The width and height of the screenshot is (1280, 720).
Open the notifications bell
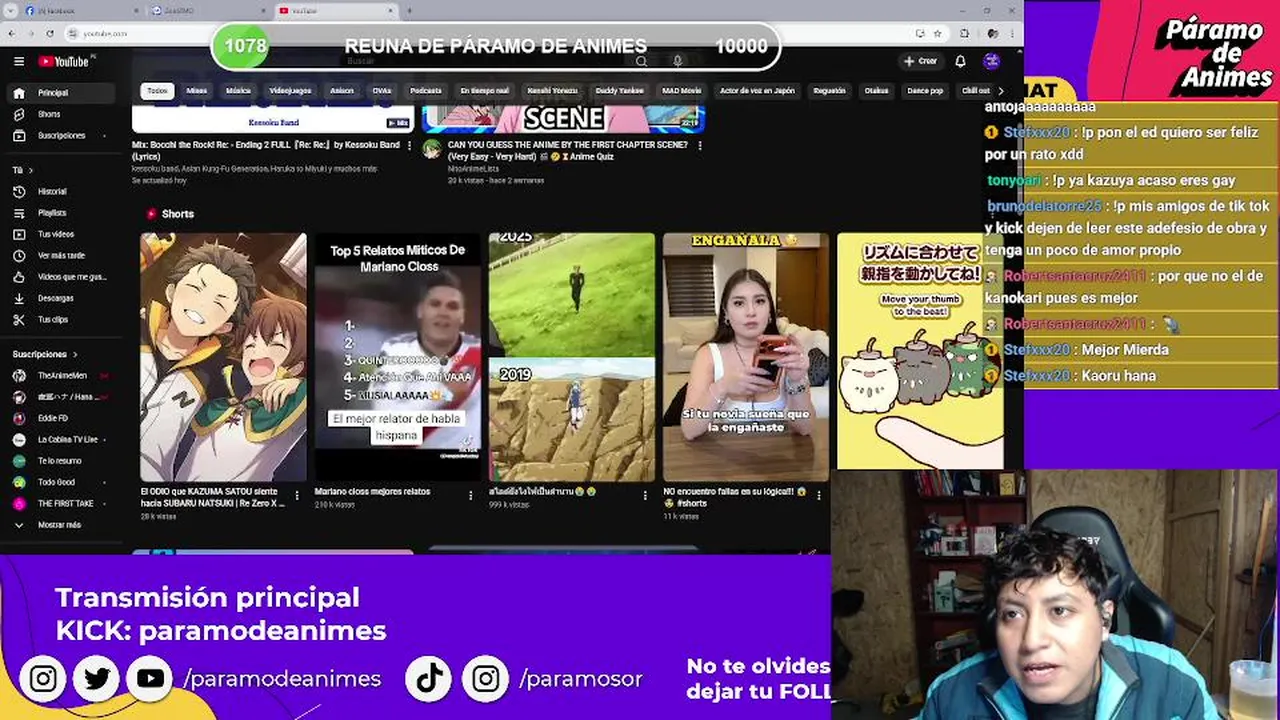tap(960, 62)
